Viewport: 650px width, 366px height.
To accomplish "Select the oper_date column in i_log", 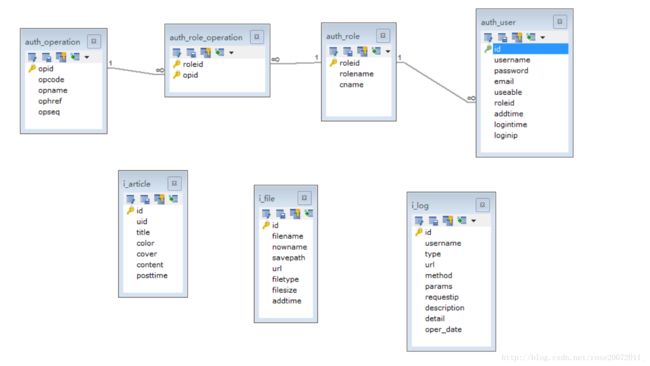I will pos(443,330).
